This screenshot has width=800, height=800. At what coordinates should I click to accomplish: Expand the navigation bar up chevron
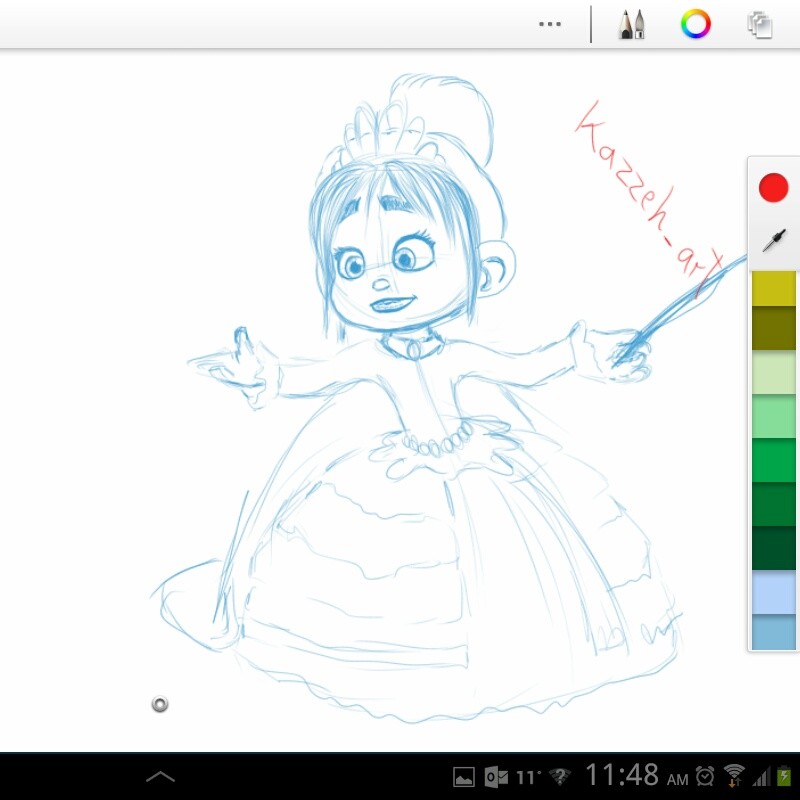coord(160,777)
